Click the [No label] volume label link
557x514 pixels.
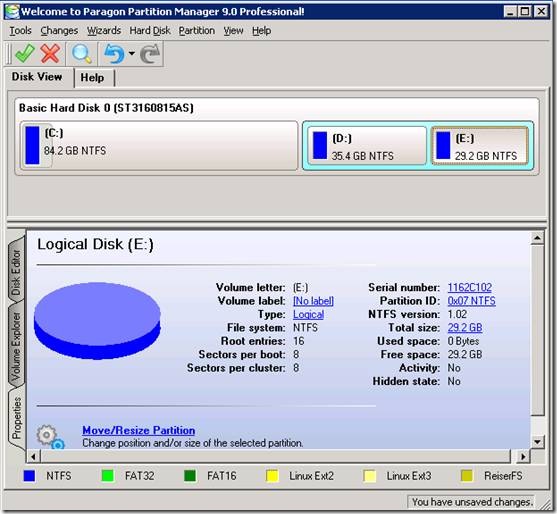[x=313, y=301]
